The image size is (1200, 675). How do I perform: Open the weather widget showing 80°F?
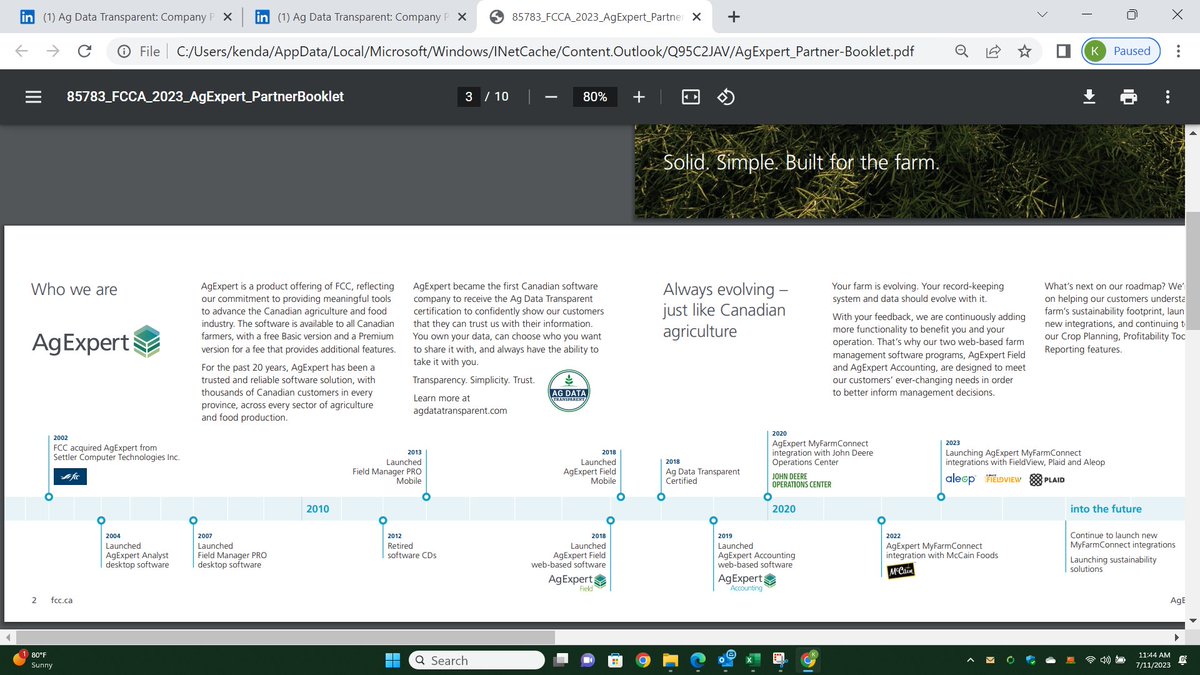click(32, 660)
